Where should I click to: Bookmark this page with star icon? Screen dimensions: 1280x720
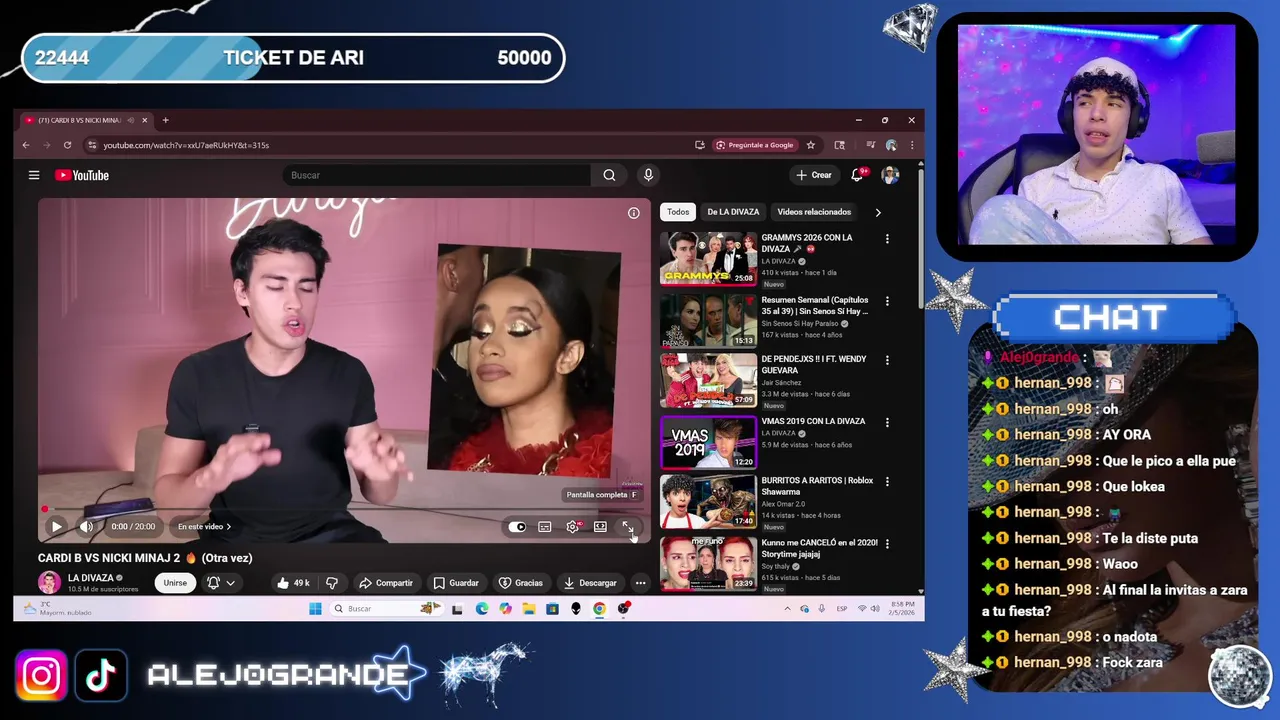(x=811, y=145)
